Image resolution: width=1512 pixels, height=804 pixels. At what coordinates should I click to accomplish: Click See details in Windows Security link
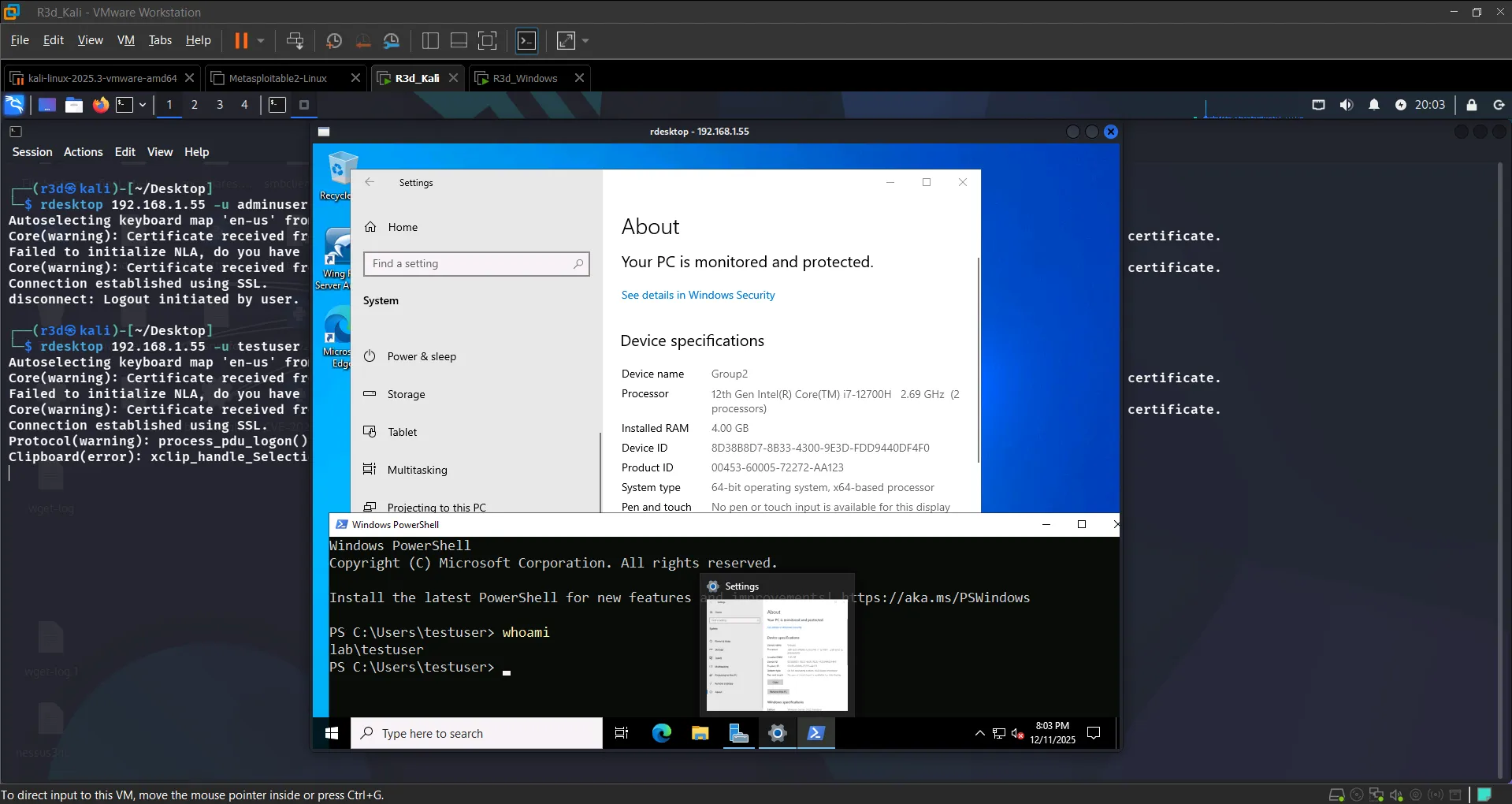click(698, 295)
